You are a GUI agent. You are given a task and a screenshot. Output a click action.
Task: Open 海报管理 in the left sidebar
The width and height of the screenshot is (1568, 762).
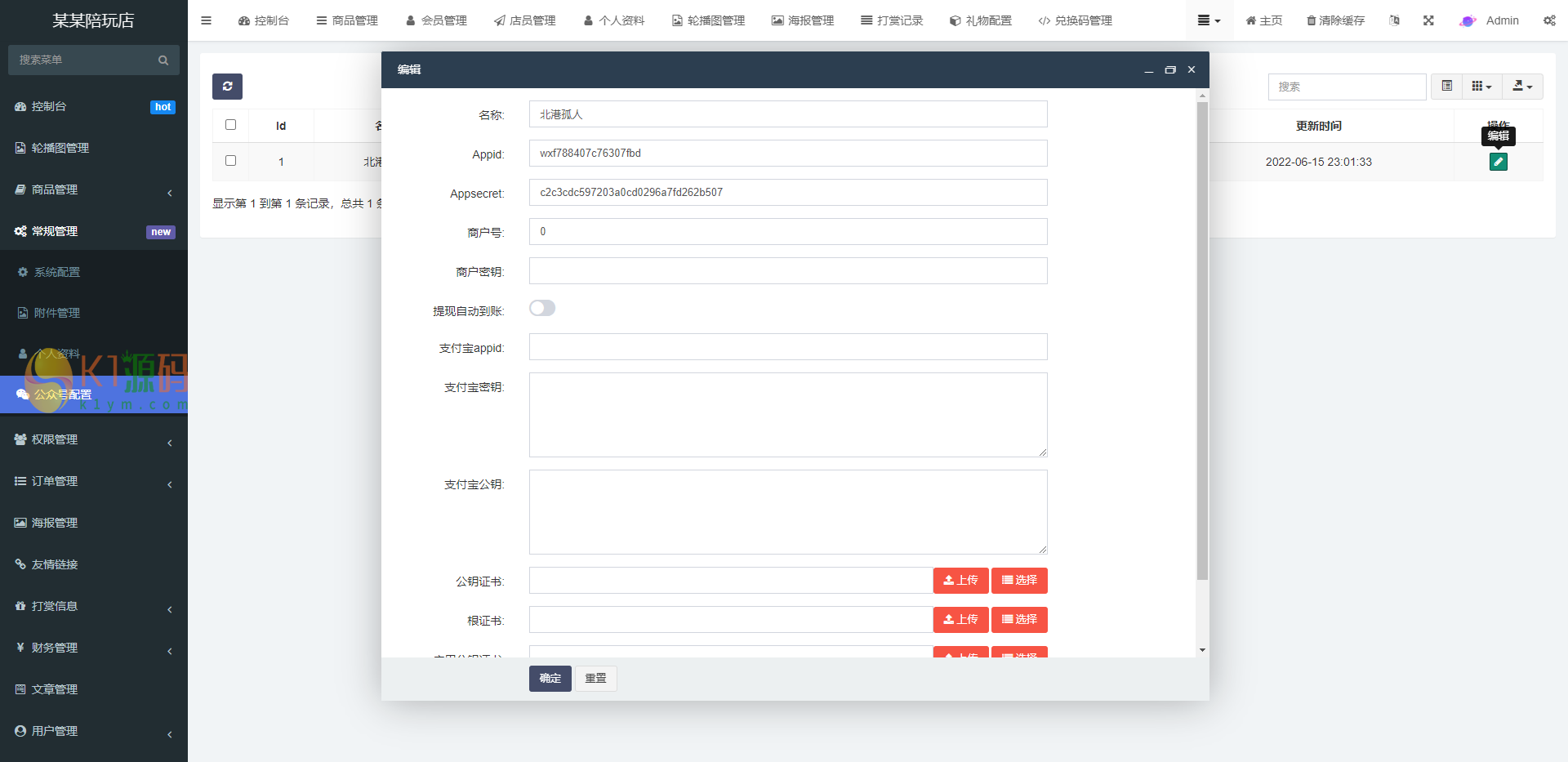[x=94, y=523]
